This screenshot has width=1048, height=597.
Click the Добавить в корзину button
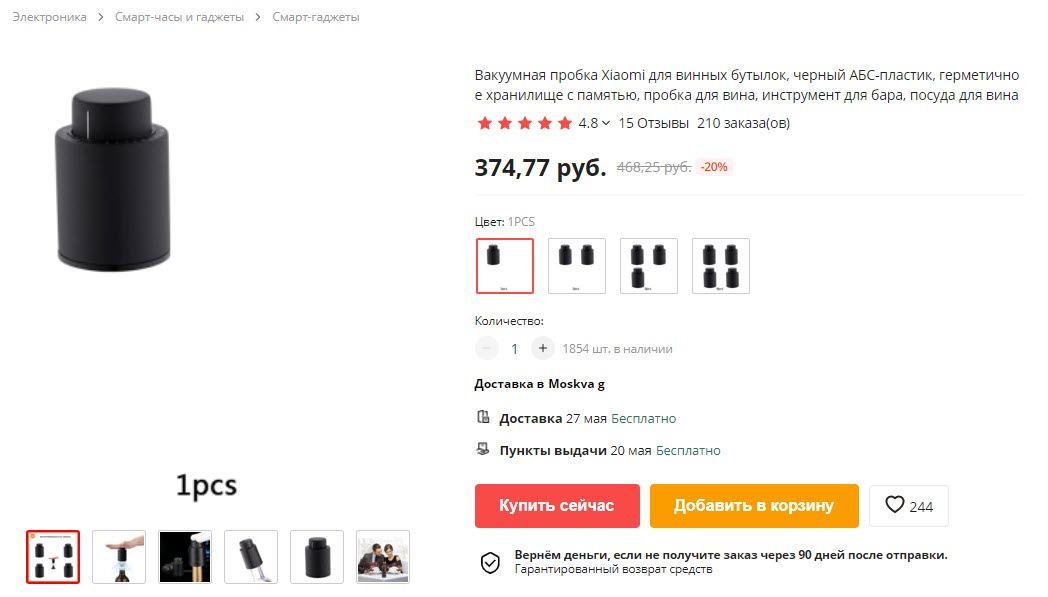click(x=754, y=506)
